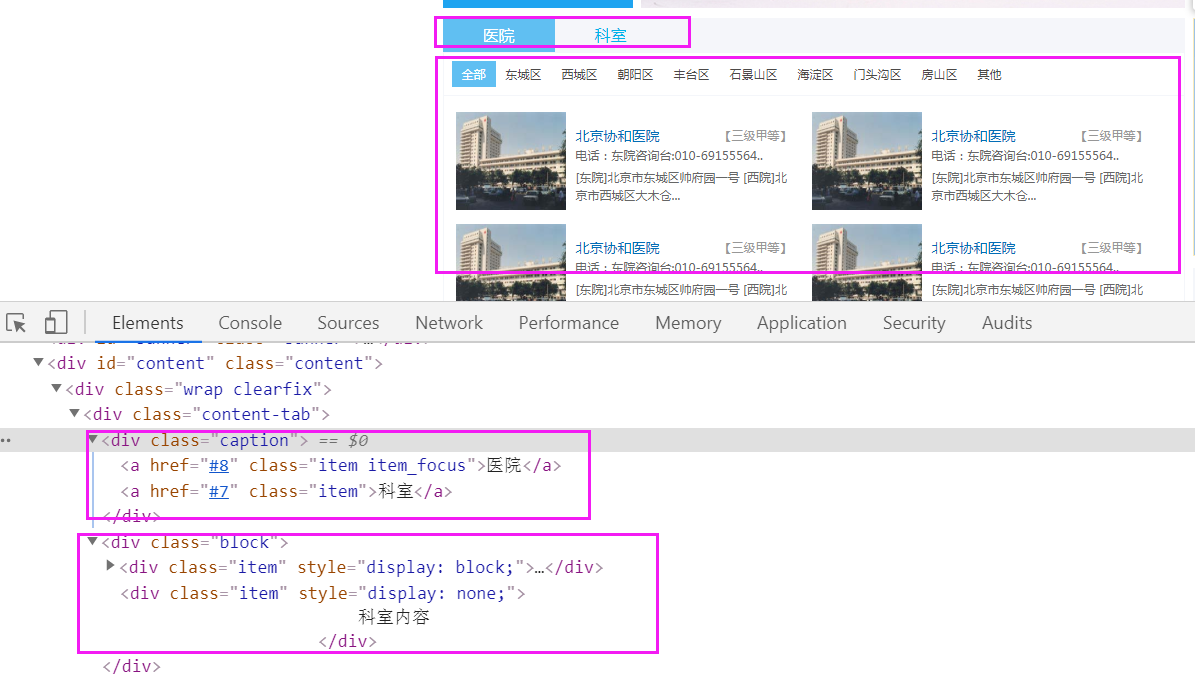Switch to the Application panel
This screenshot has height=684, width=1195.
801,322
